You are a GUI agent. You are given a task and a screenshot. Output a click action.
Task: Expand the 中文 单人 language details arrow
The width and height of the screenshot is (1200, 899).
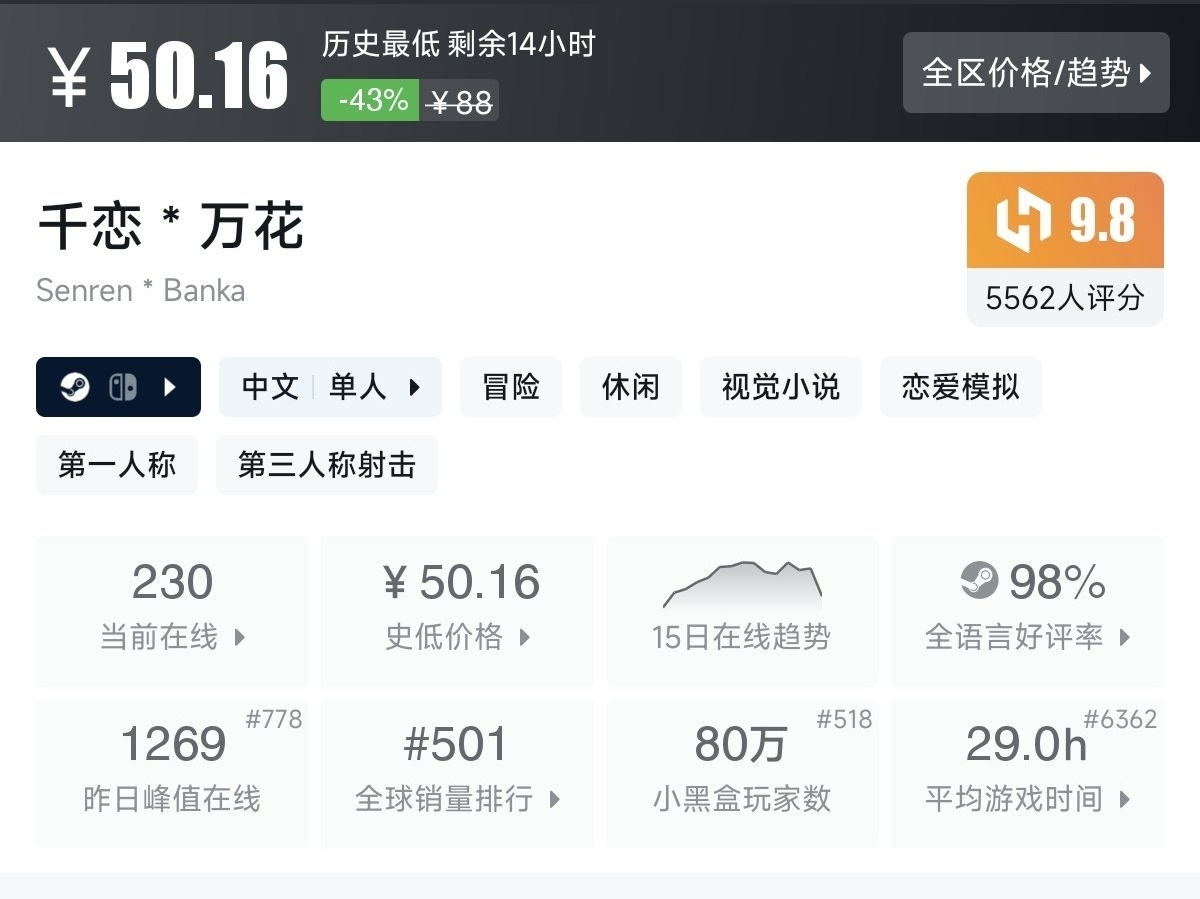[x=415, y=387]
